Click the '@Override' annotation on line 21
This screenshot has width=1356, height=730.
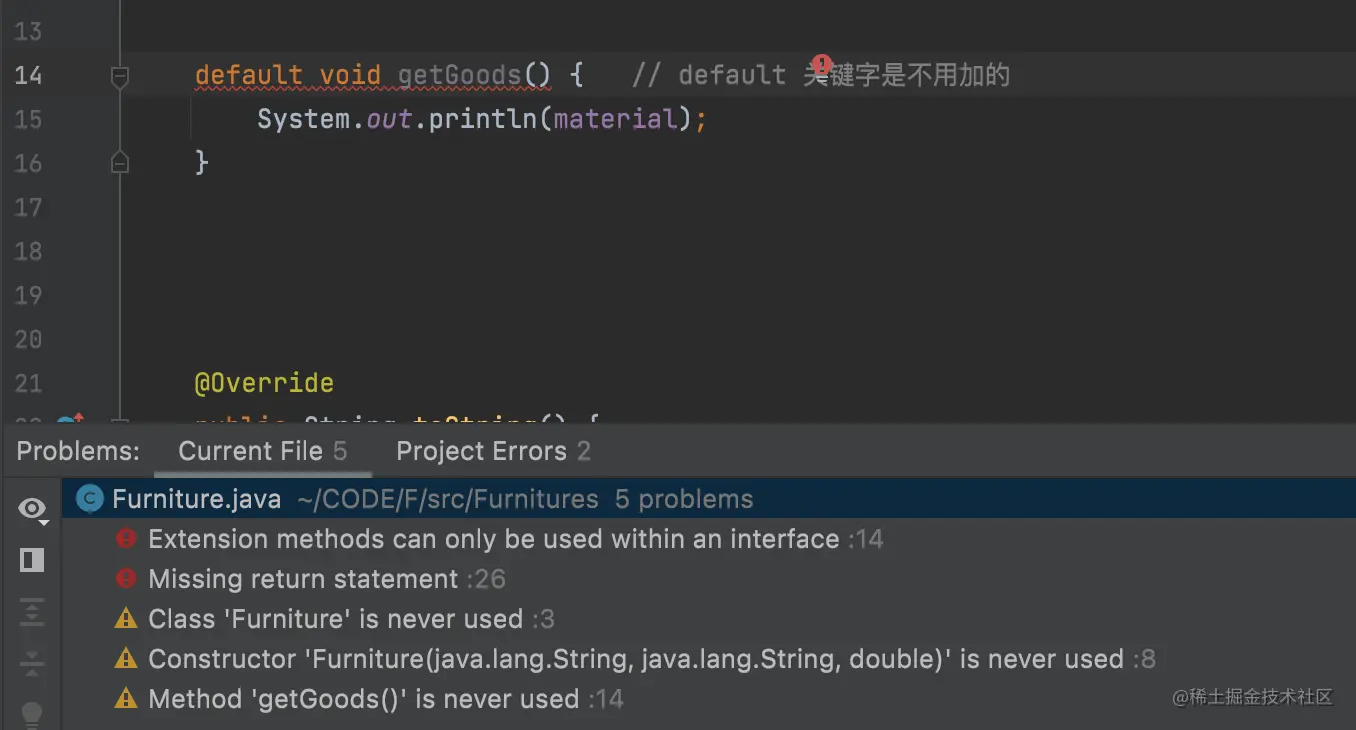264,383
